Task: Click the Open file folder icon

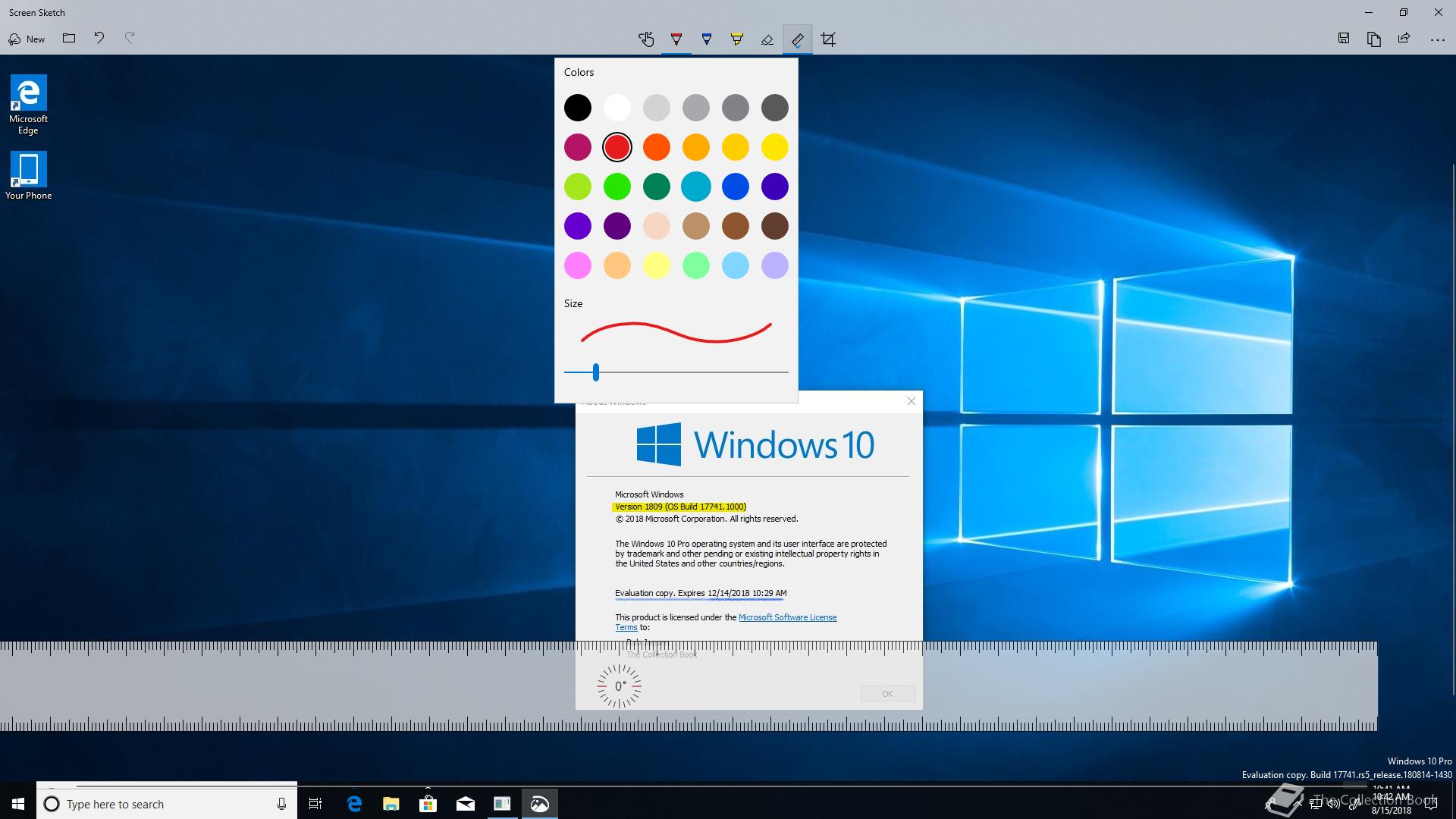Action: click(x=69, y=39)
